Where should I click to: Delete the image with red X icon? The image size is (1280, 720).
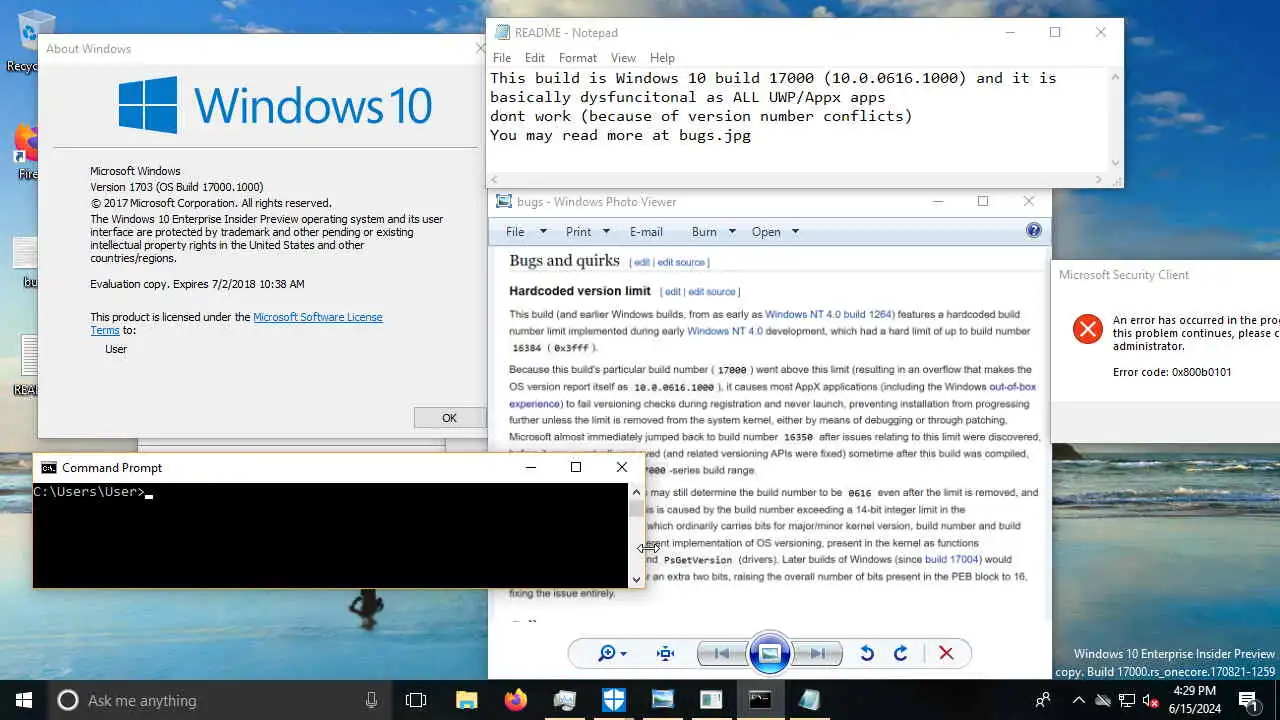click(x=946, y=653)
